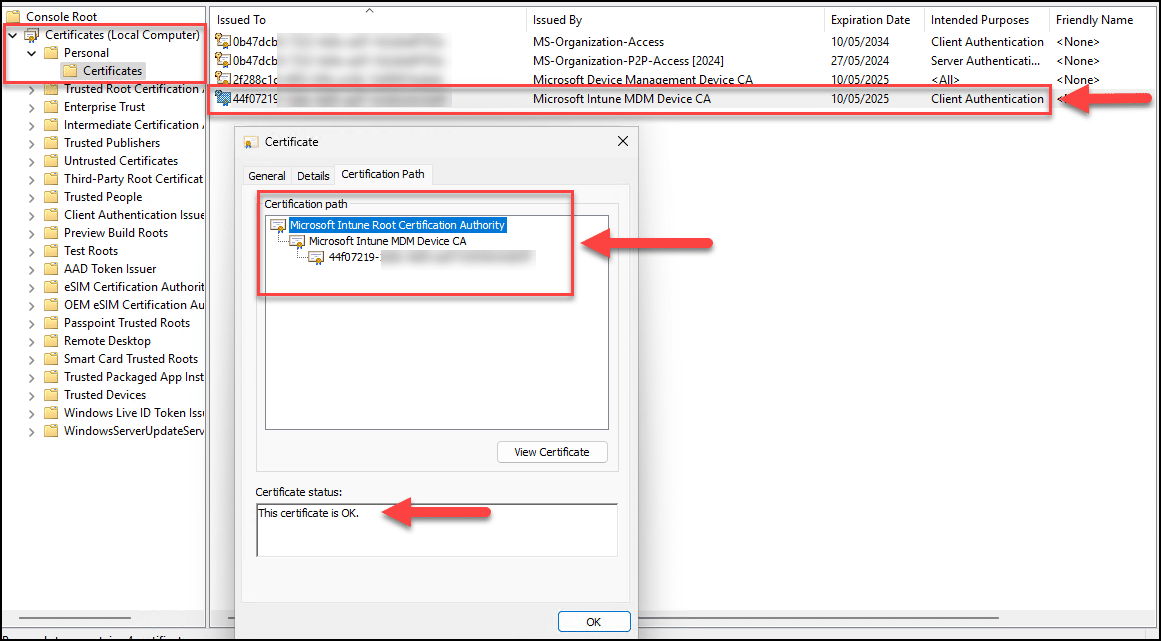Click the Certificate dialog title bar icon
Image resolution: width=1161 pixels, height=641 pixels.
point(251,141)
